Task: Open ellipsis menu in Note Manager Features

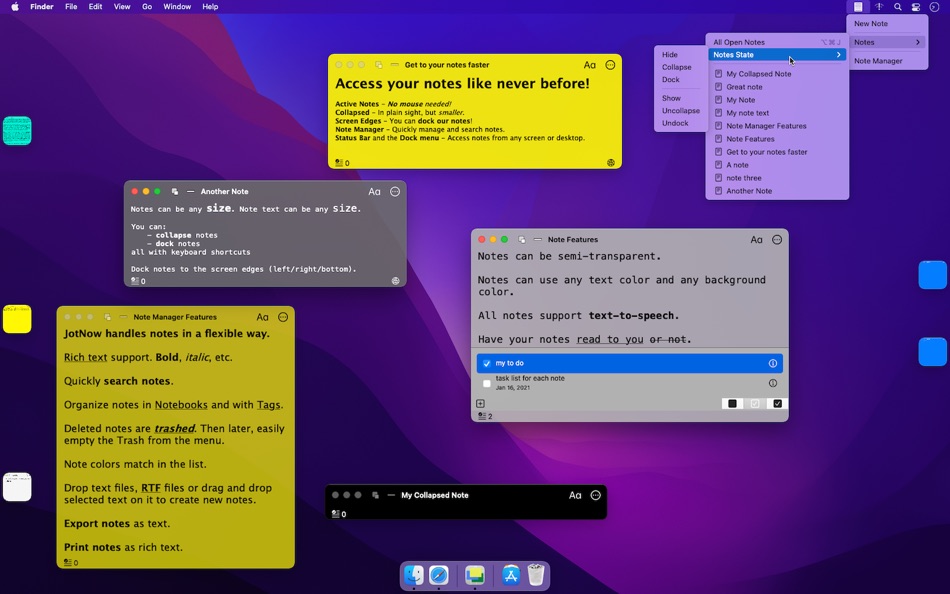Action: point(283,317)
